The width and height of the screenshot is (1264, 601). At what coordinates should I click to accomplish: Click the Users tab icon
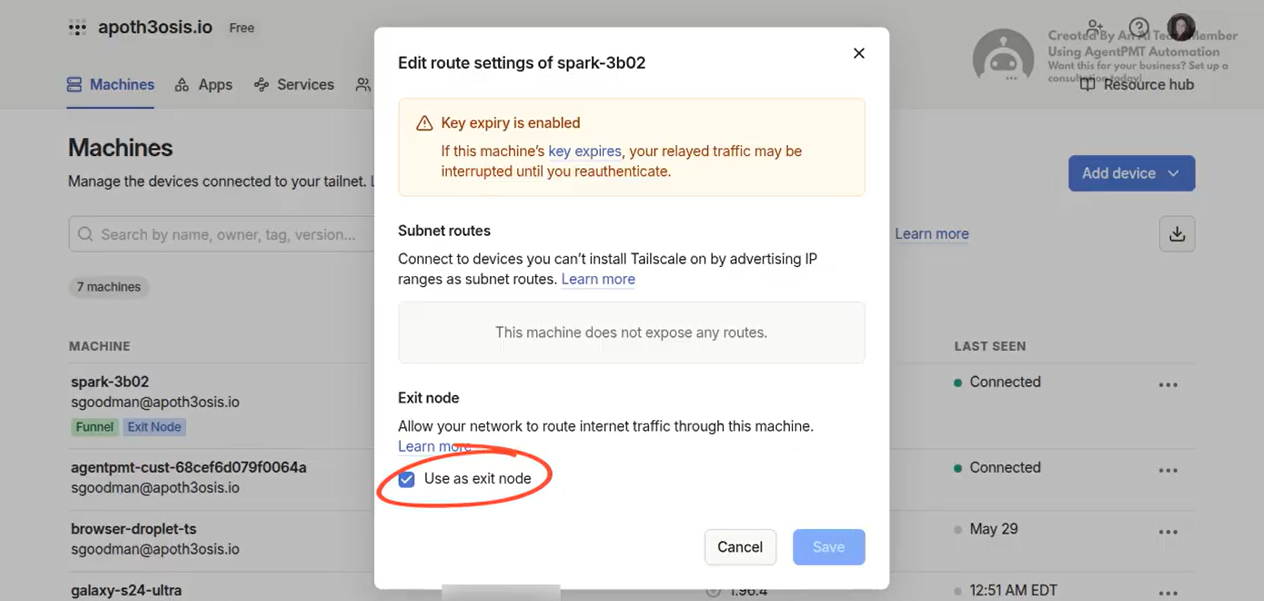click(363, 85)
